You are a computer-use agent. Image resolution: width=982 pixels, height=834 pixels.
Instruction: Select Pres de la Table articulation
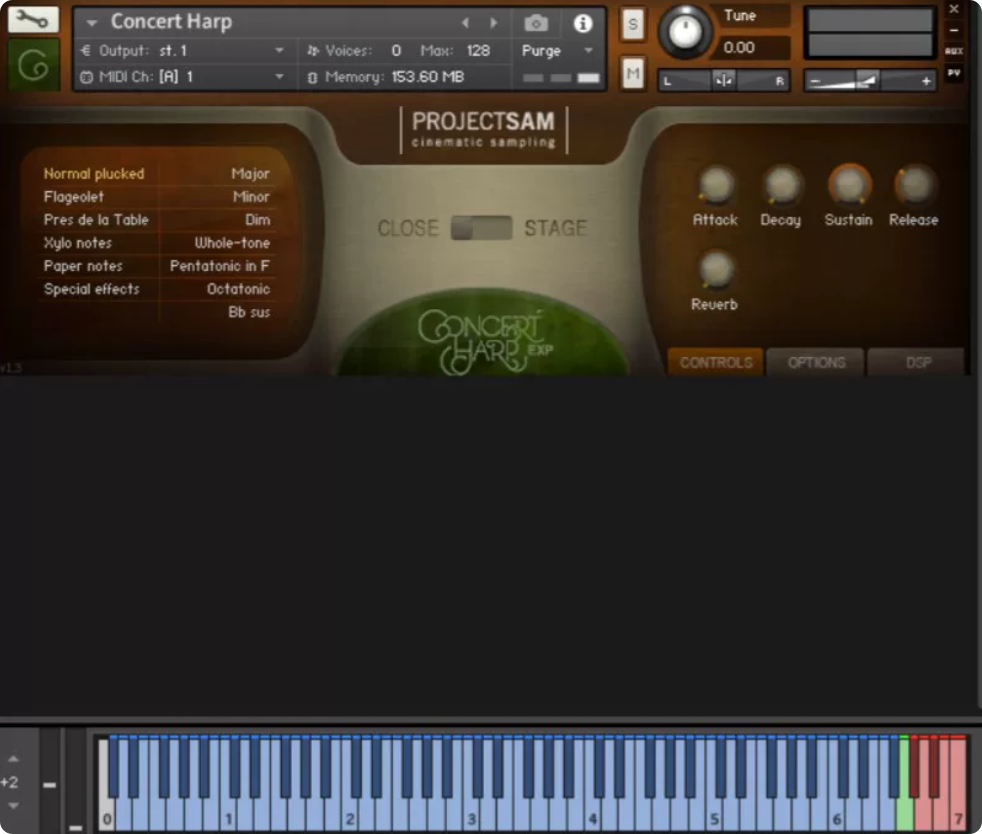click(96, 220)
